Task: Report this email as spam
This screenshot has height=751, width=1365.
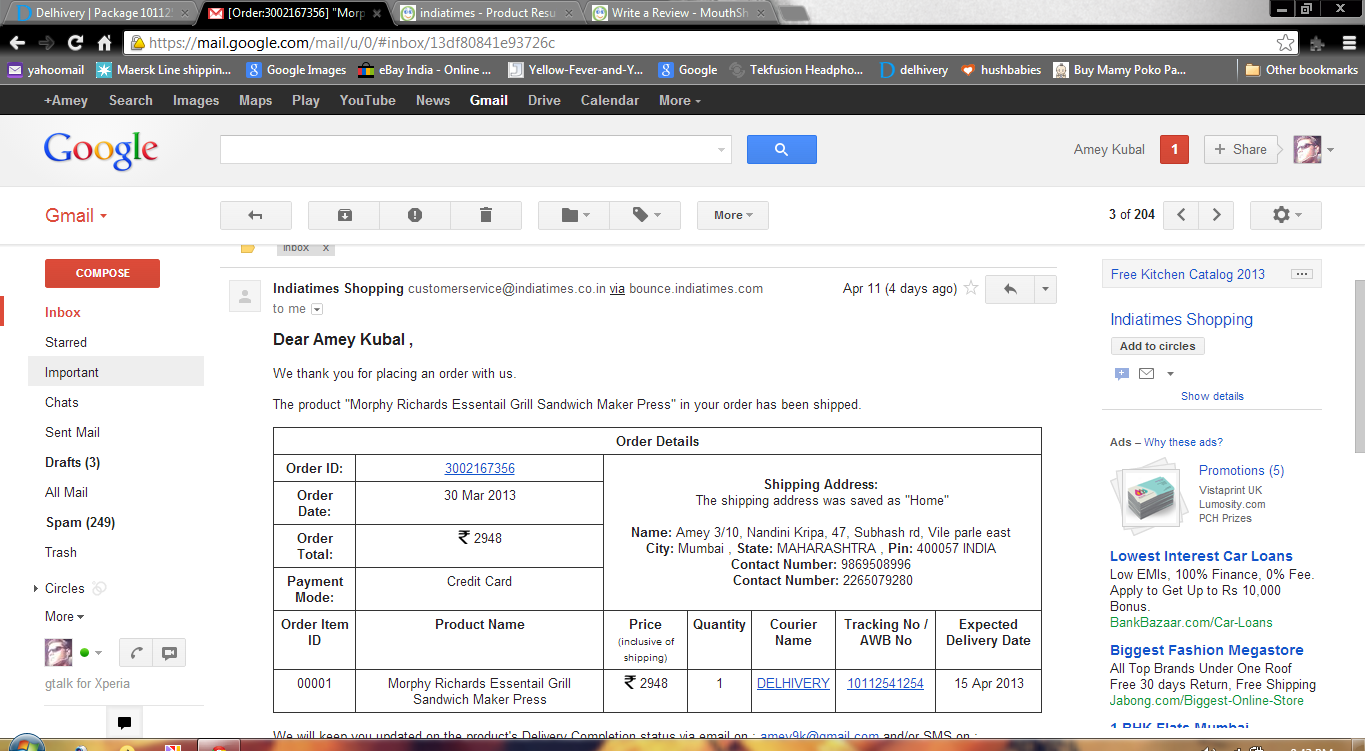Action: point(415,215)
